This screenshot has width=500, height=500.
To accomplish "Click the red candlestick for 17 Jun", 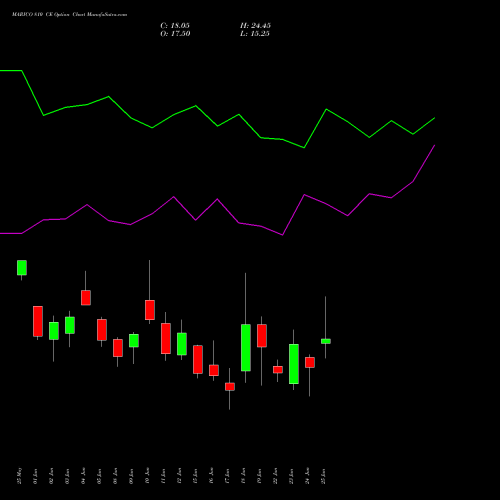I will (x=230, y=387).
